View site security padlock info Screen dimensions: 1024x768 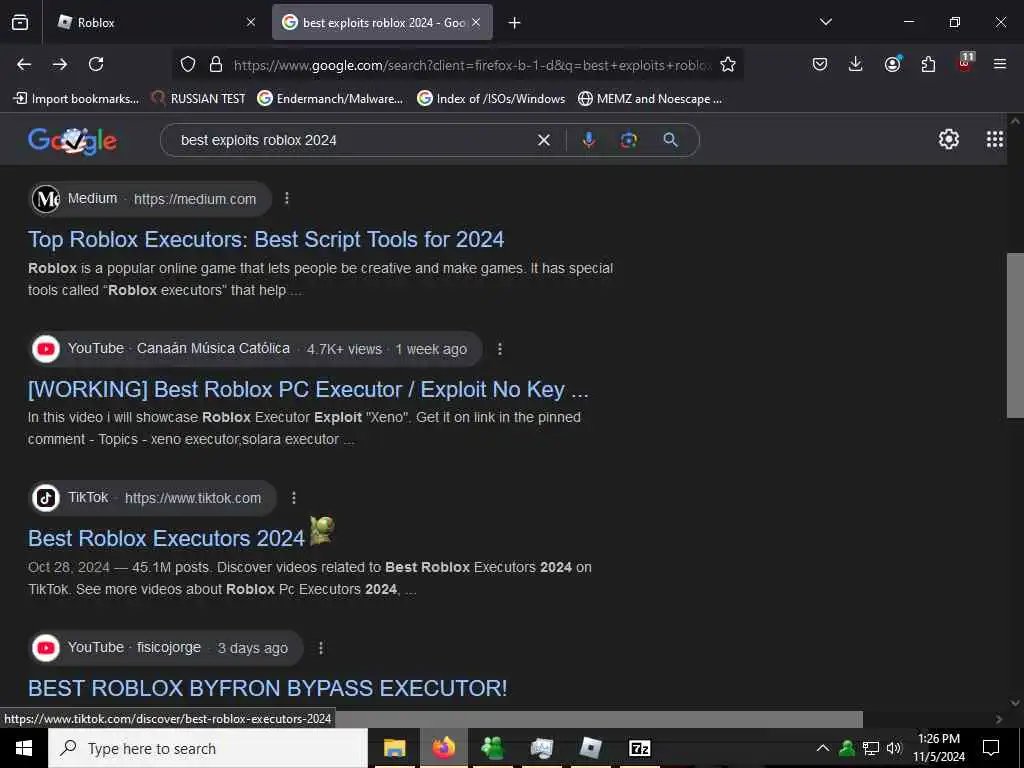(x=216, y=64)
